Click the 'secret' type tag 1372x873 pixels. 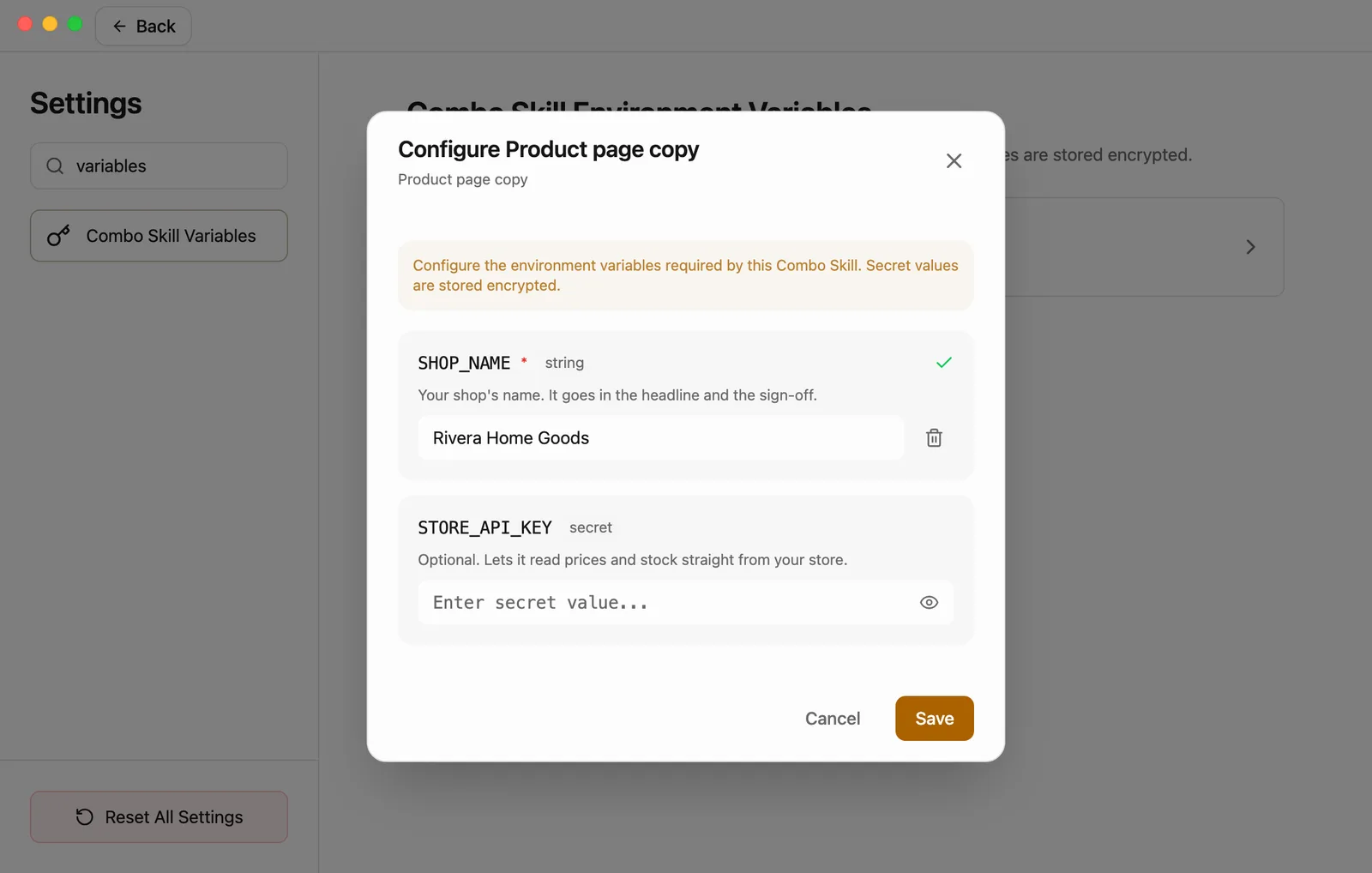click(591, 527)
